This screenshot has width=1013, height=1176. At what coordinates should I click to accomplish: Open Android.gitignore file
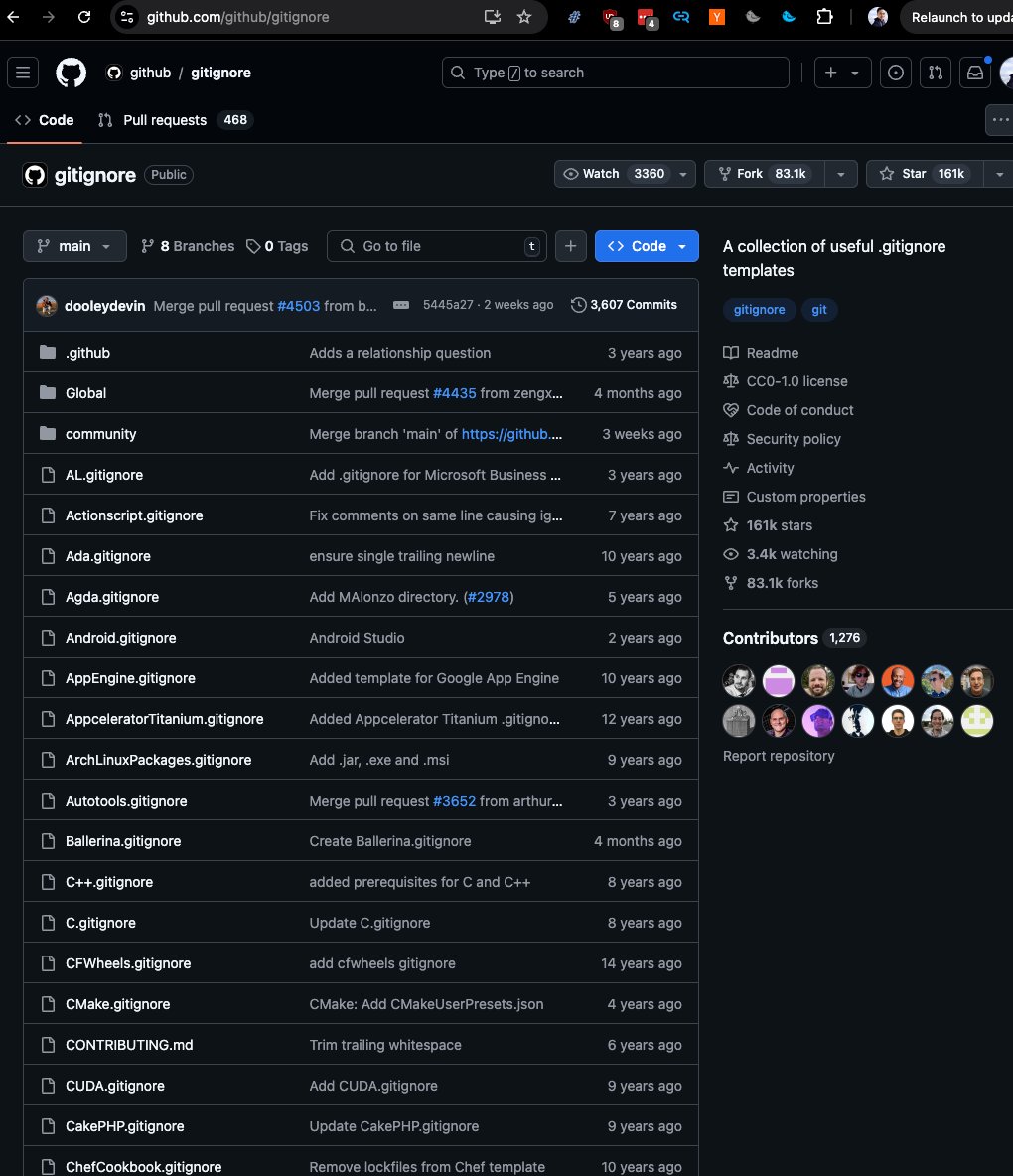[x=121, y=638]
